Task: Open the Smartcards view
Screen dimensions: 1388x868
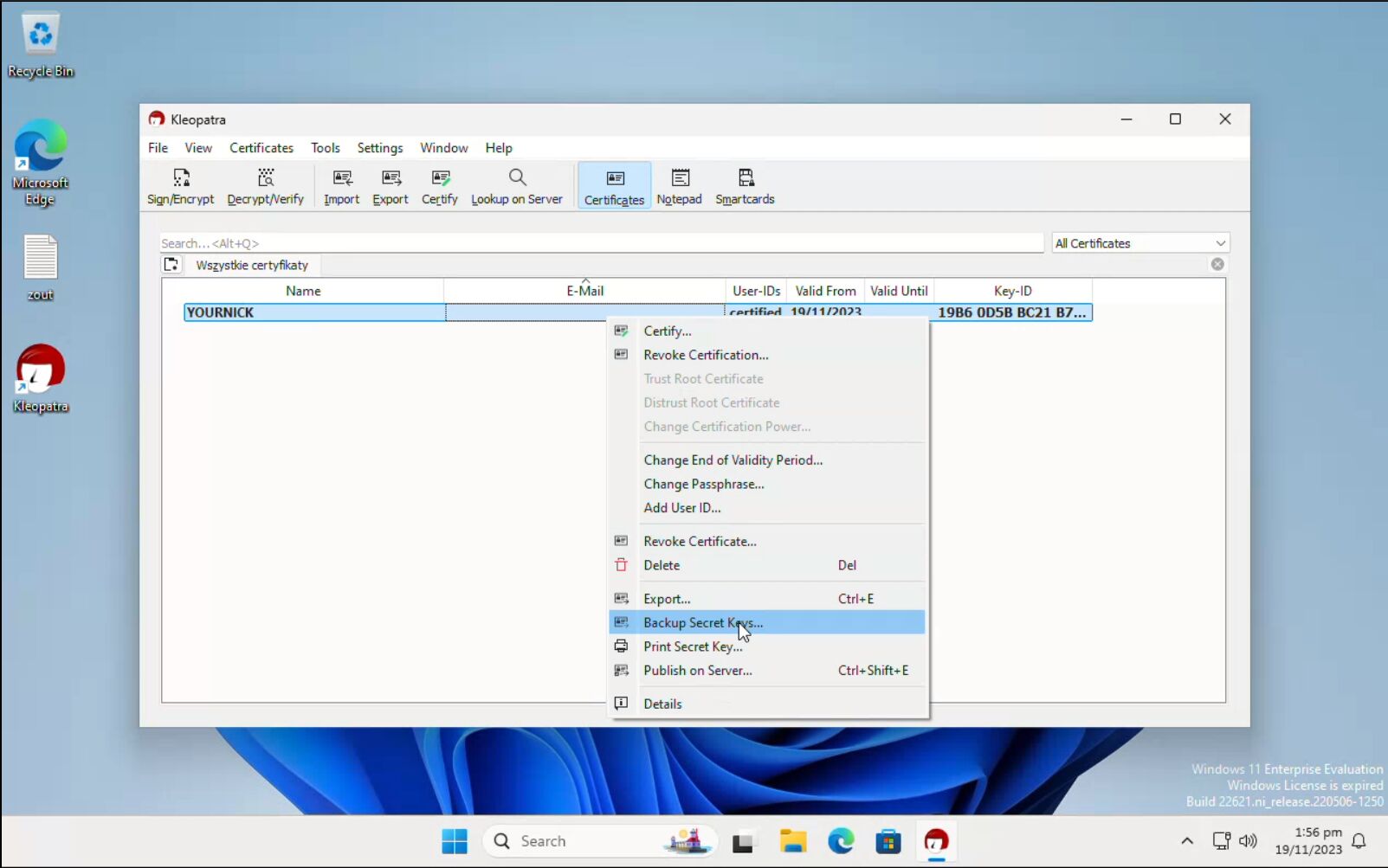Action: coord(745,187)
